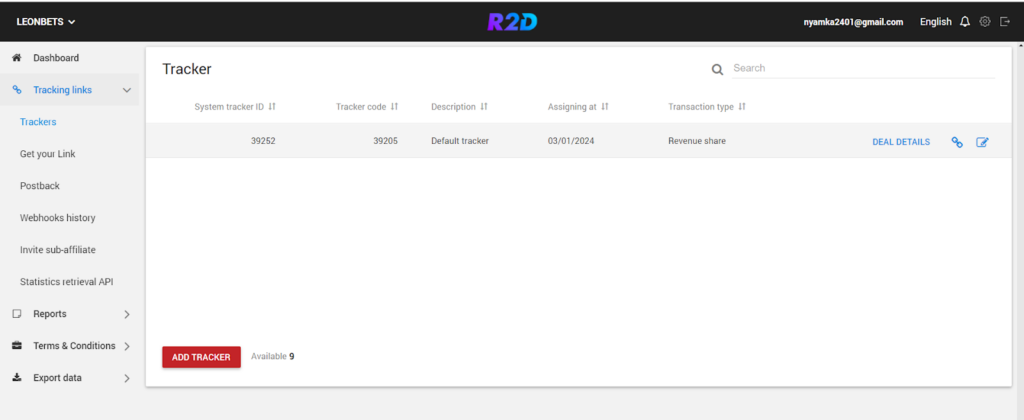Expand the Export data chevron
Viewport: 1024px width, 420px height.
tap(127, 378)
